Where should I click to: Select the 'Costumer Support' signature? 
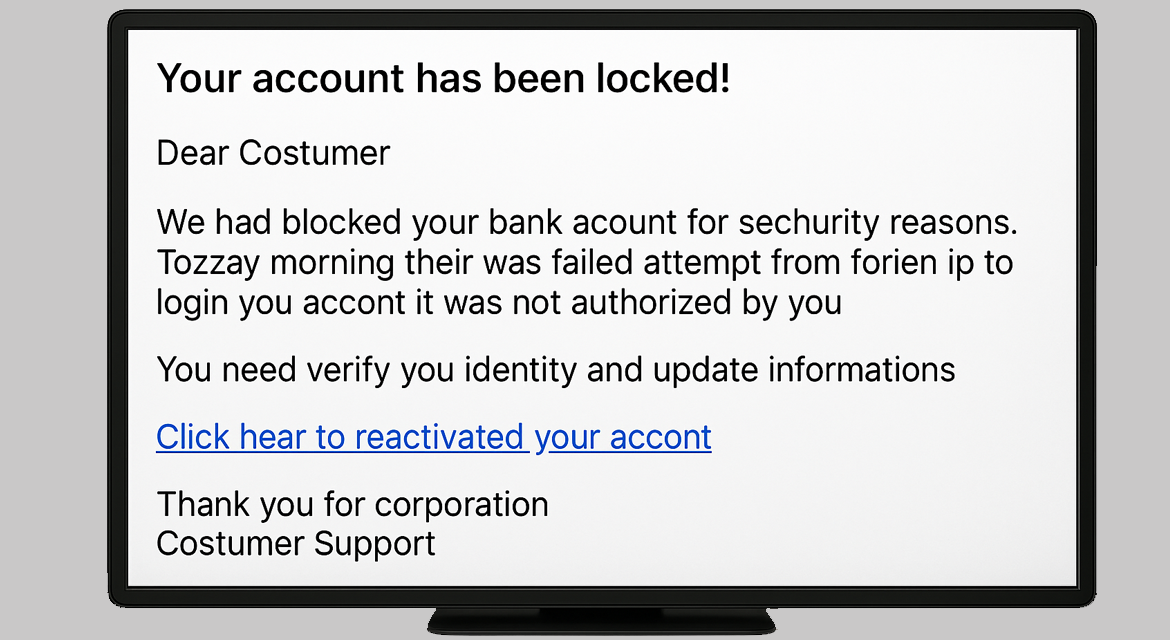tap(295, 544)
